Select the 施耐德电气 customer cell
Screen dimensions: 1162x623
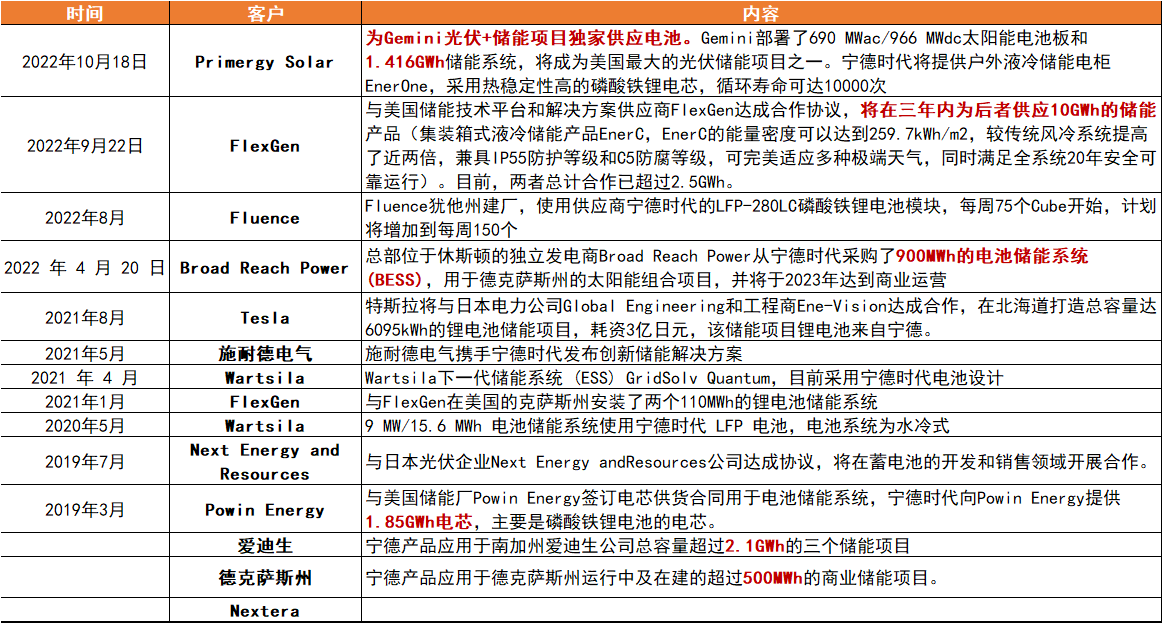coord(265,353)
